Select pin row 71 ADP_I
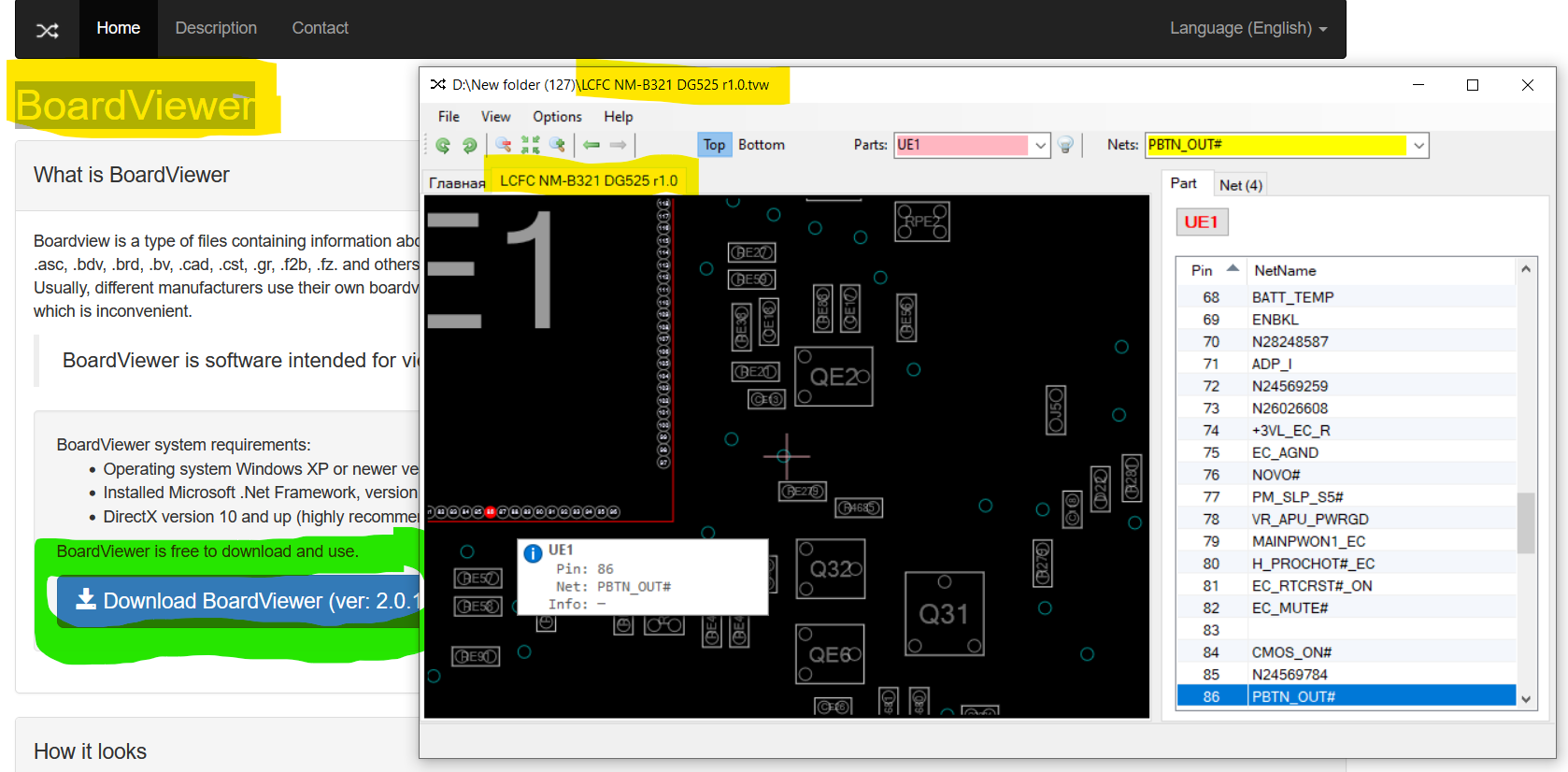1568x772 pixels. pos(1346,364)
